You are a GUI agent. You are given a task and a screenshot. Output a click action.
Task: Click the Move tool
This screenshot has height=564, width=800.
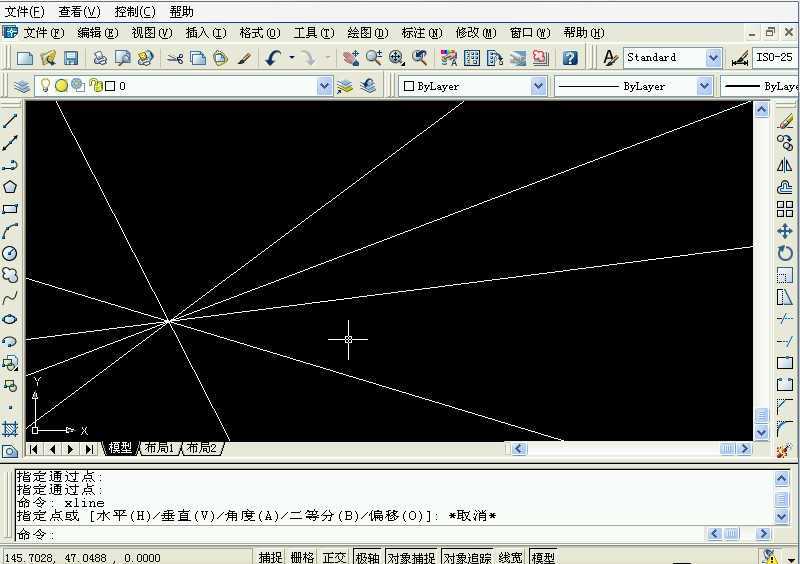click(785, 231)
